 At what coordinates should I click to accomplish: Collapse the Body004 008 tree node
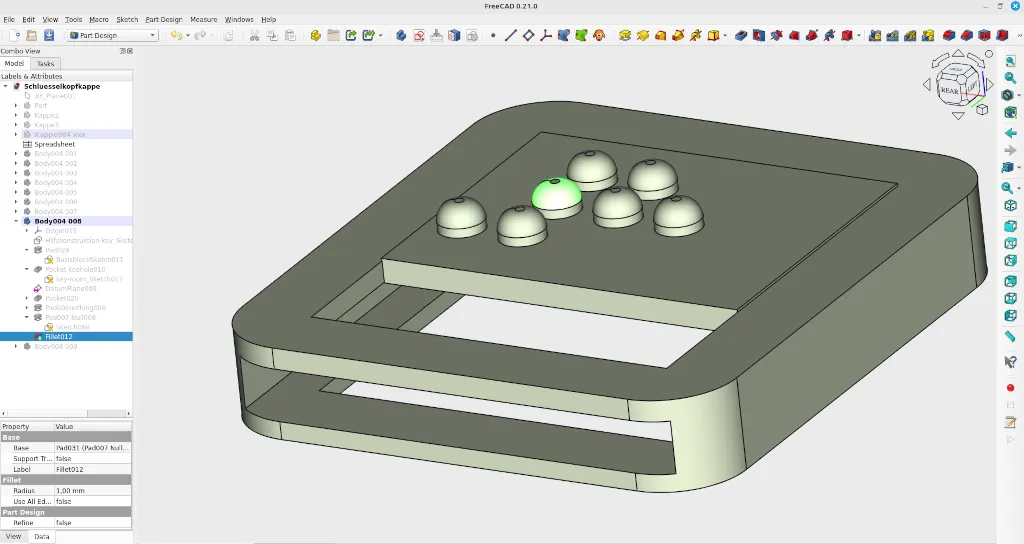tap(16, 221)
